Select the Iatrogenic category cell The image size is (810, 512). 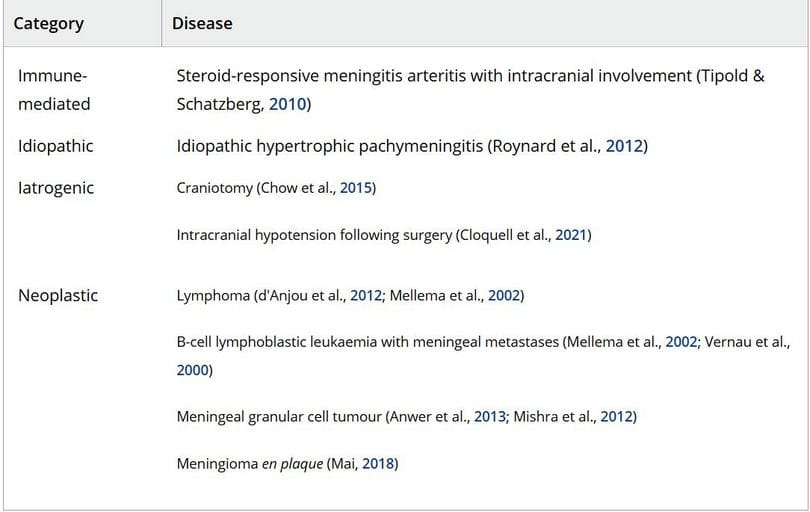[x=56, y=188]
